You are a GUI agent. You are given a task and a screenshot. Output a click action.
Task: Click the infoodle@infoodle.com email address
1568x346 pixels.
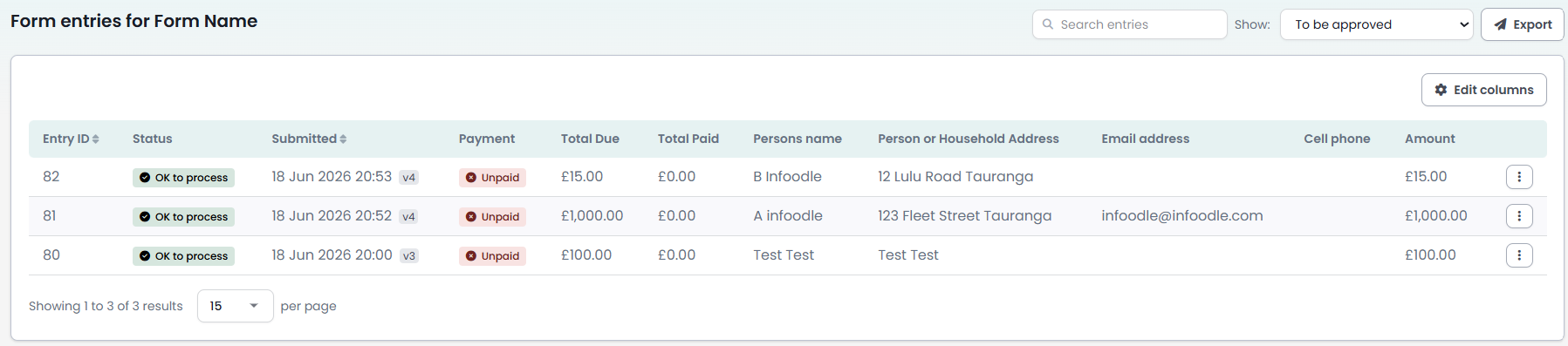1182,216
